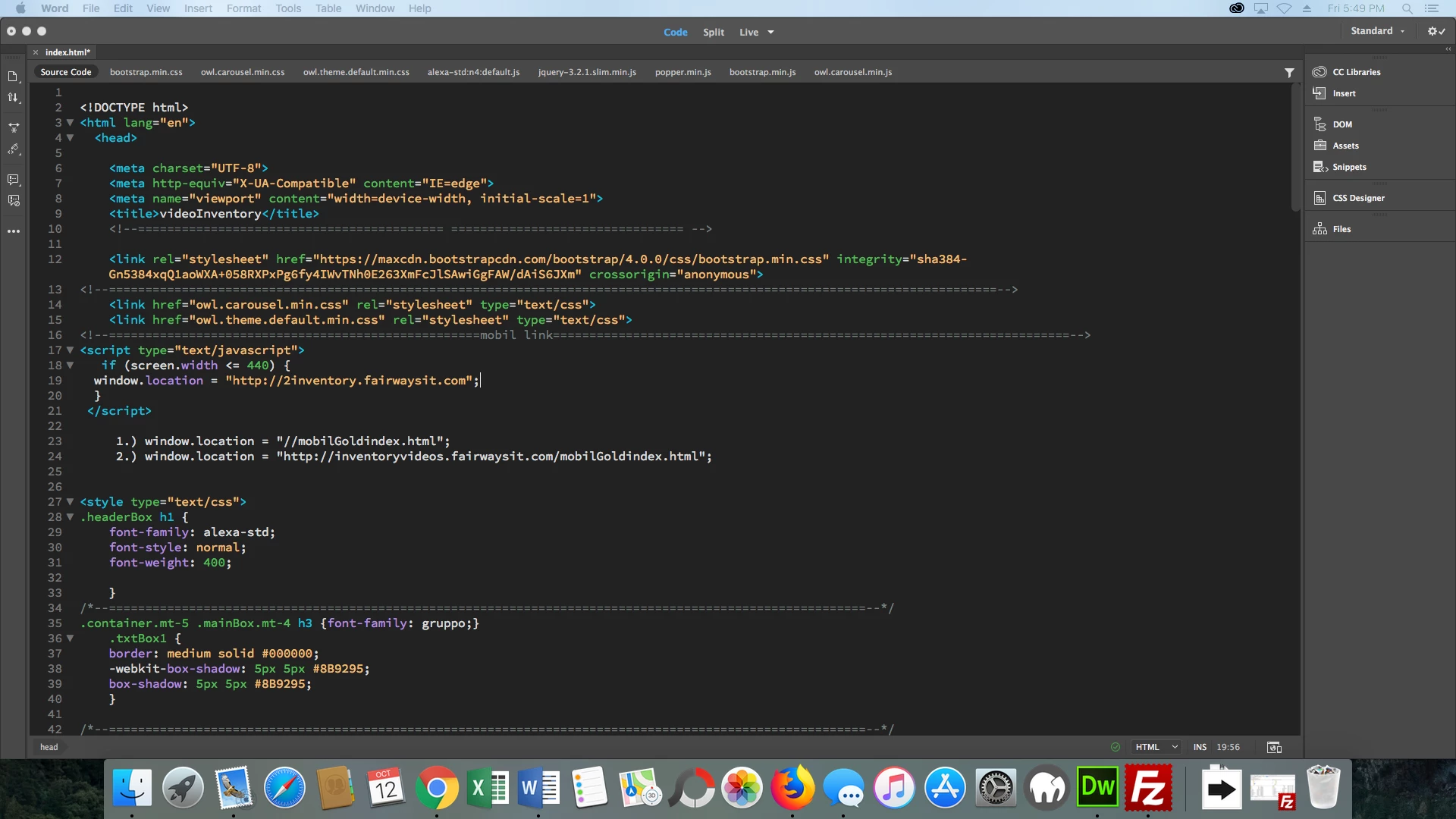1456x819 pixels.
Task: Click the filter icon above the code
Action: point(1289,73)
